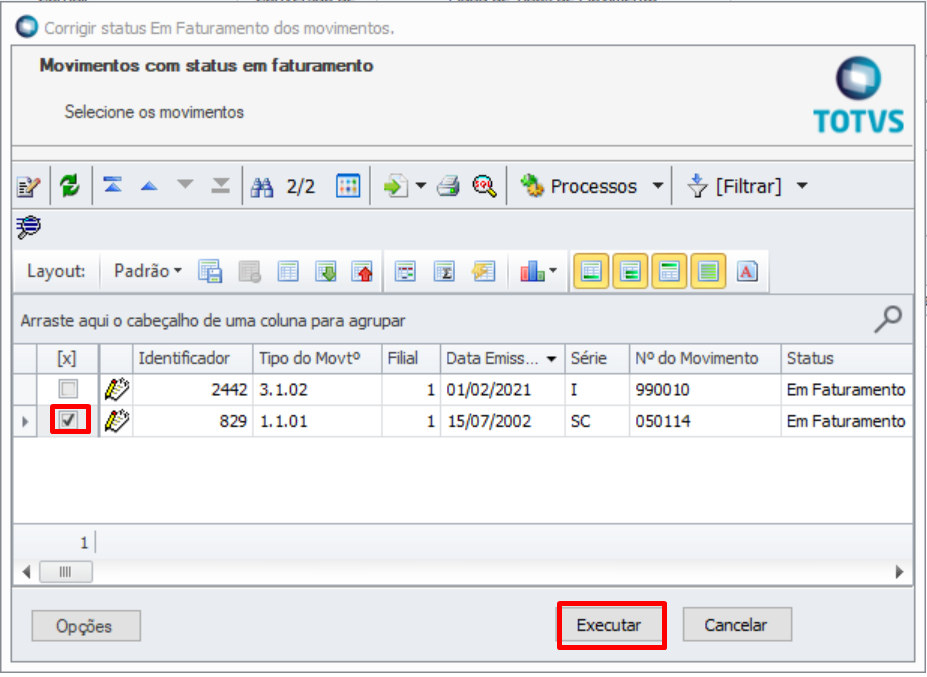Click the Nº do Movimento column header
The width and height of the screenshot is (927, 677).
coord(705,358)
